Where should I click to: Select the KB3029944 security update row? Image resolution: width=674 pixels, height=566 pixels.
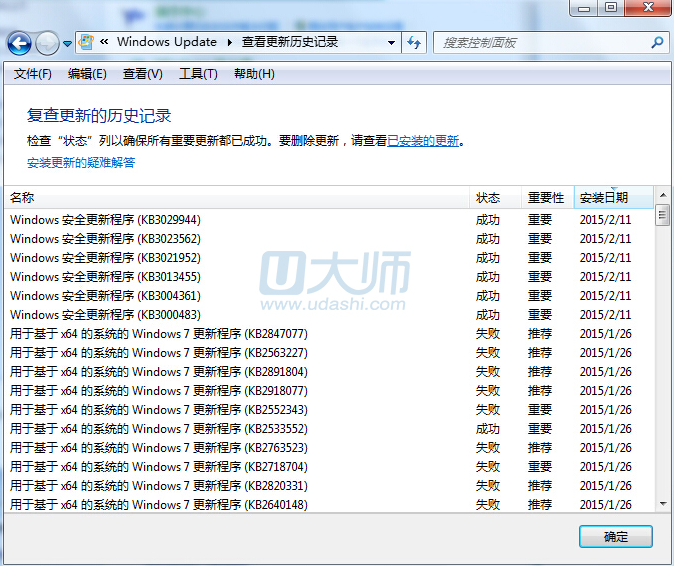coord(105,220)
